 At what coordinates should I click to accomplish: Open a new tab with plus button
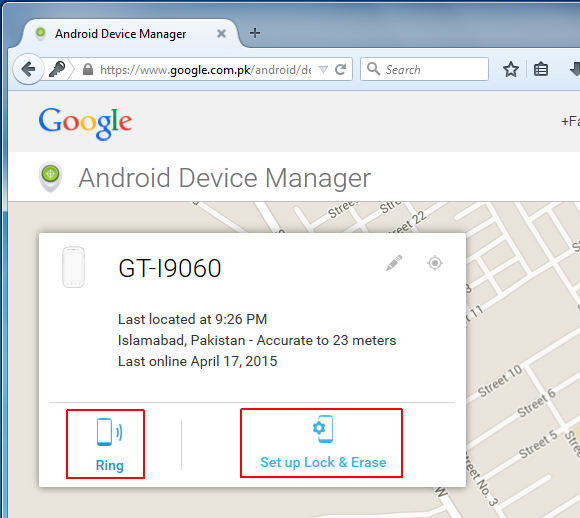254,33
